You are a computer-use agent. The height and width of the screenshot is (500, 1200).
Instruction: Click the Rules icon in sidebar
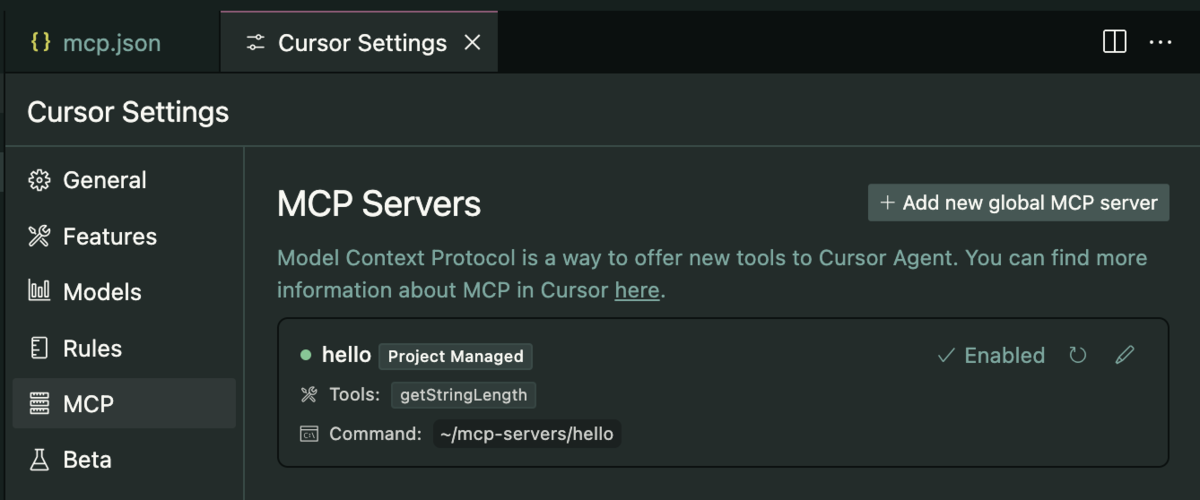39,349
